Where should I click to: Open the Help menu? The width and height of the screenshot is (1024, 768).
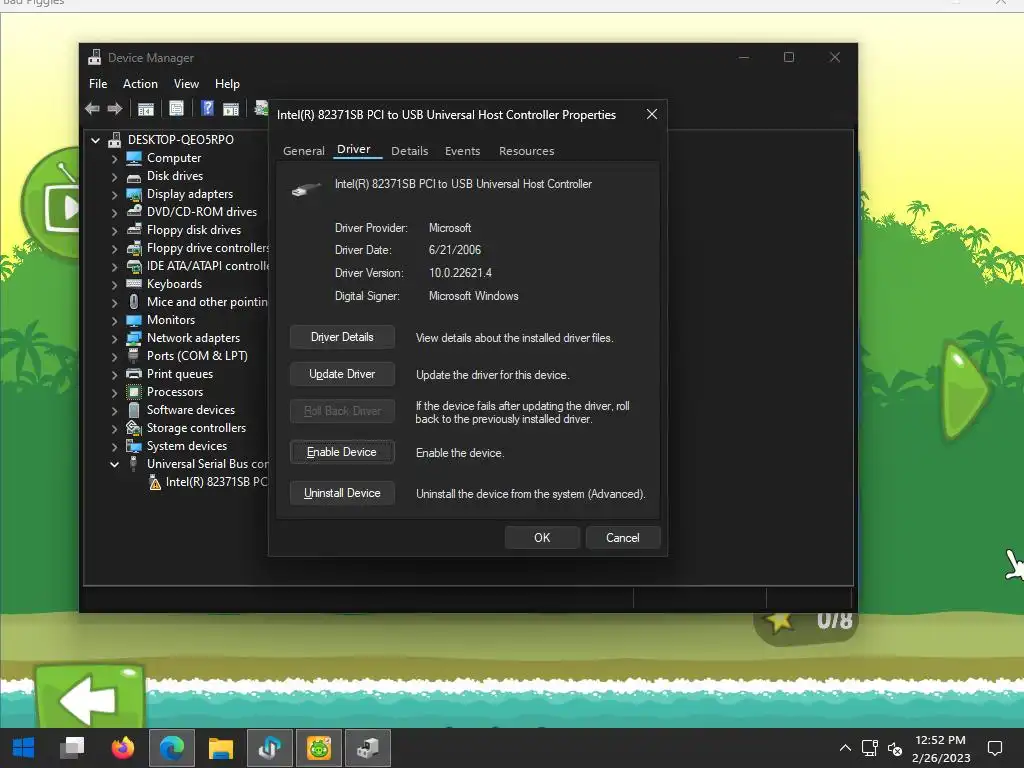pos(227,84)
